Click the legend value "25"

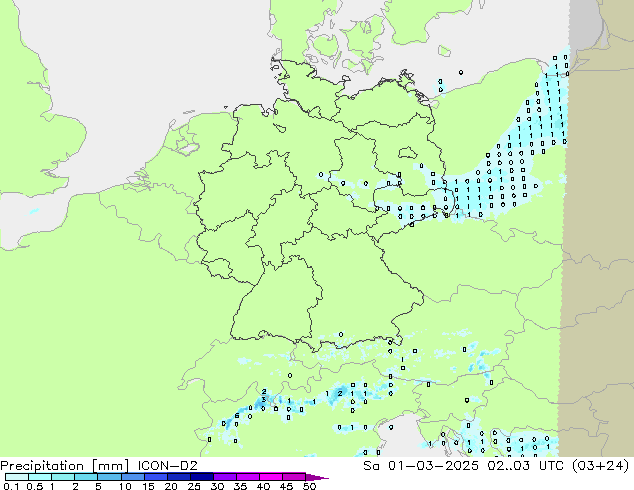pyautogui.click(x=194, y=486)
